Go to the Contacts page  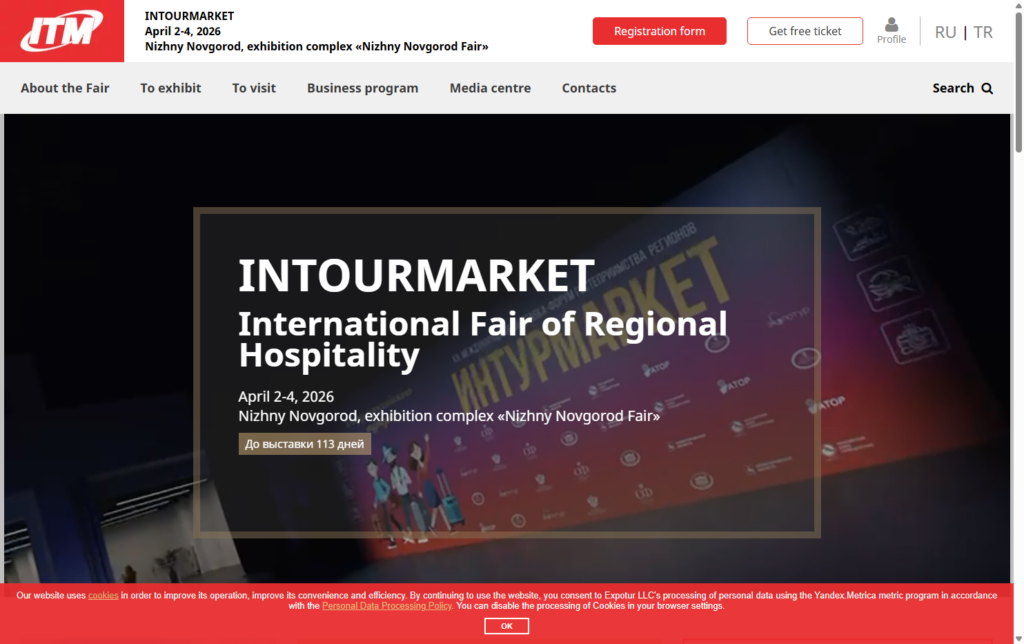[589, 88]
